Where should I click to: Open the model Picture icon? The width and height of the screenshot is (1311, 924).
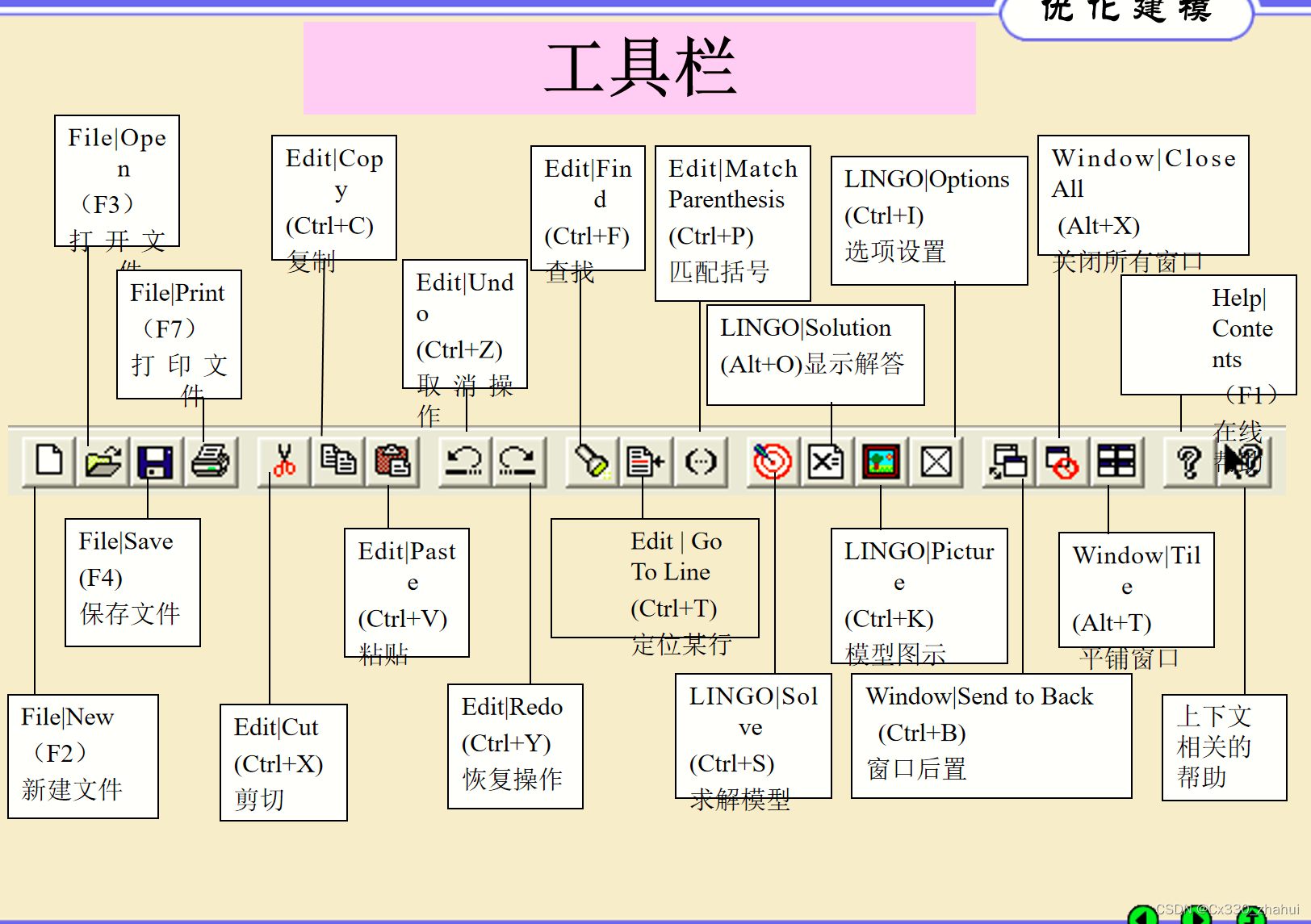point(881,462)
